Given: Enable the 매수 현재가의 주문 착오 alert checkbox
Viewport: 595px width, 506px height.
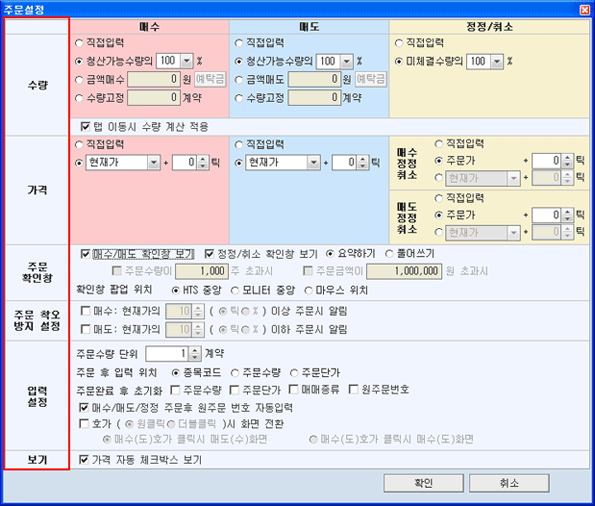Looking at the screenshot, I should coord(85,311).
